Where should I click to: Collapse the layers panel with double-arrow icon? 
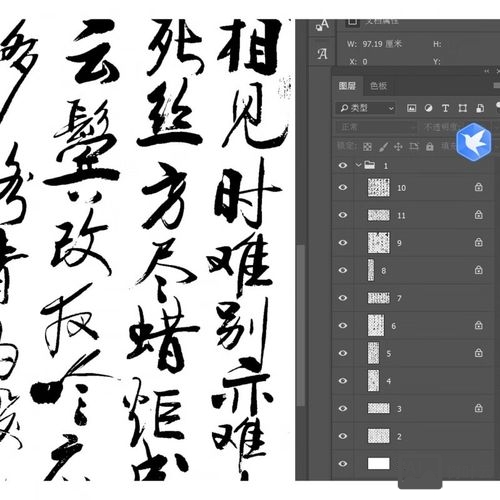click(x=487, y=71)
